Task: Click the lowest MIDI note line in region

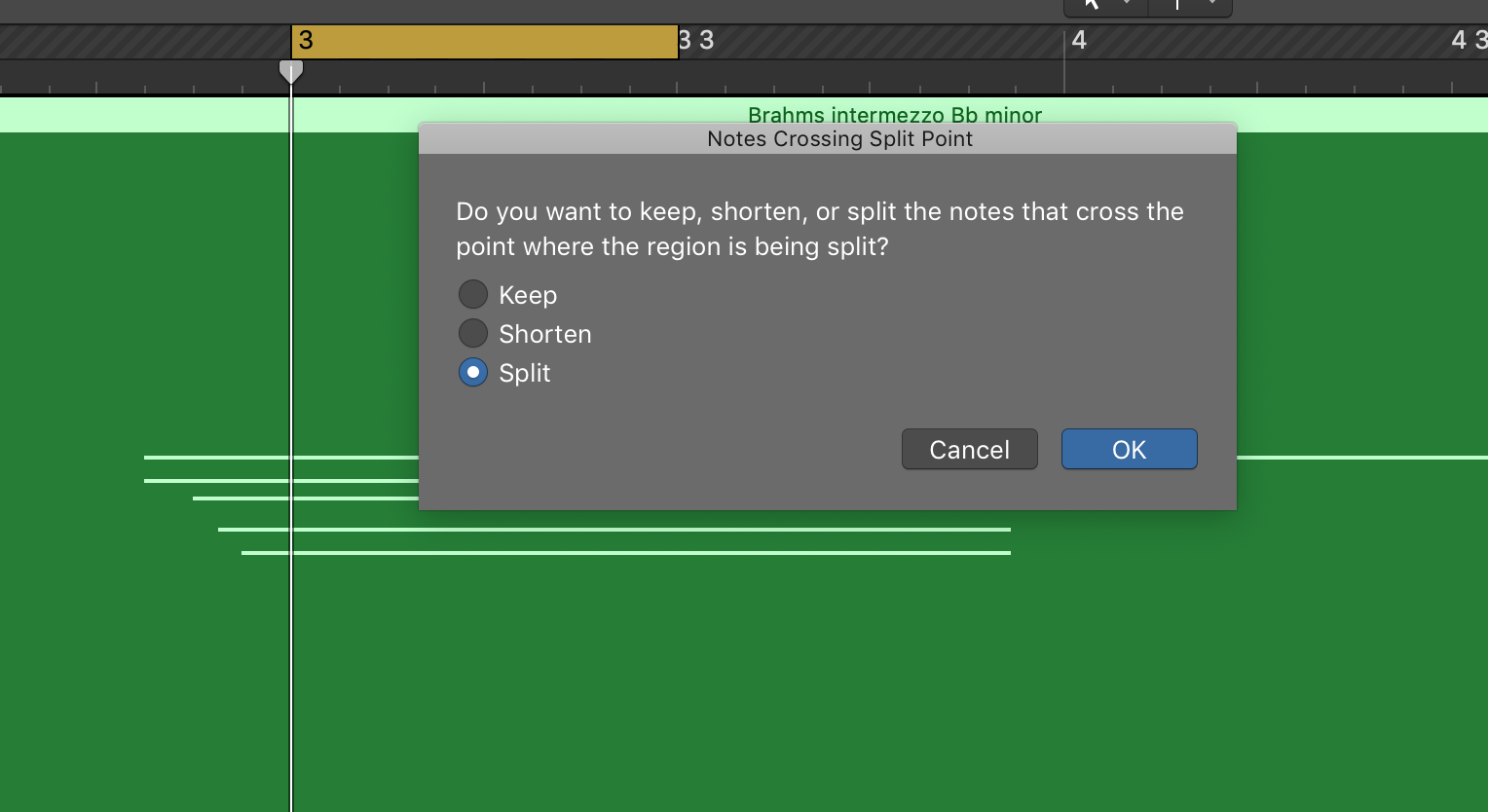Action: (625, 553)
